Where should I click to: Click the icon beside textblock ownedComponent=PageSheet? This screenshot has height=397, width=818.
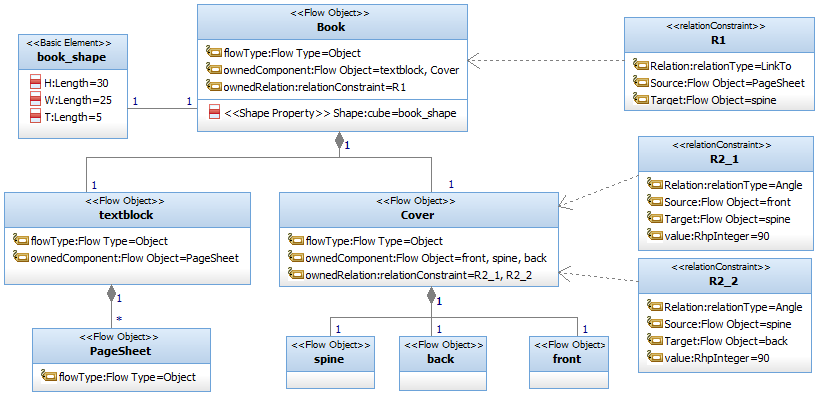point(21,257)
